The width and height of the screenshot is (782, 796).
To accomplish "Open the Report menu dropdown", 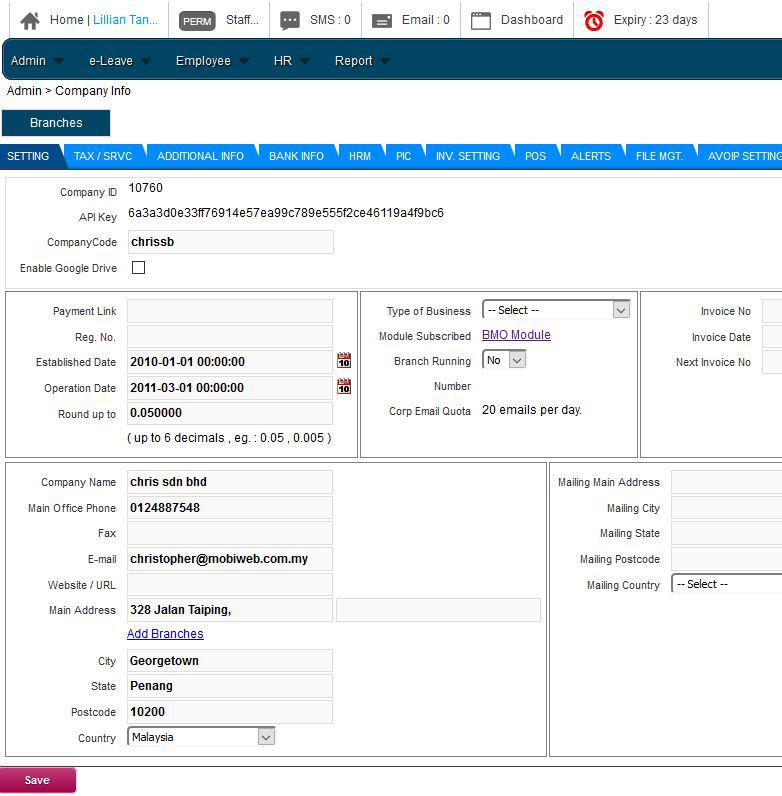I will [x=362, y=61].
